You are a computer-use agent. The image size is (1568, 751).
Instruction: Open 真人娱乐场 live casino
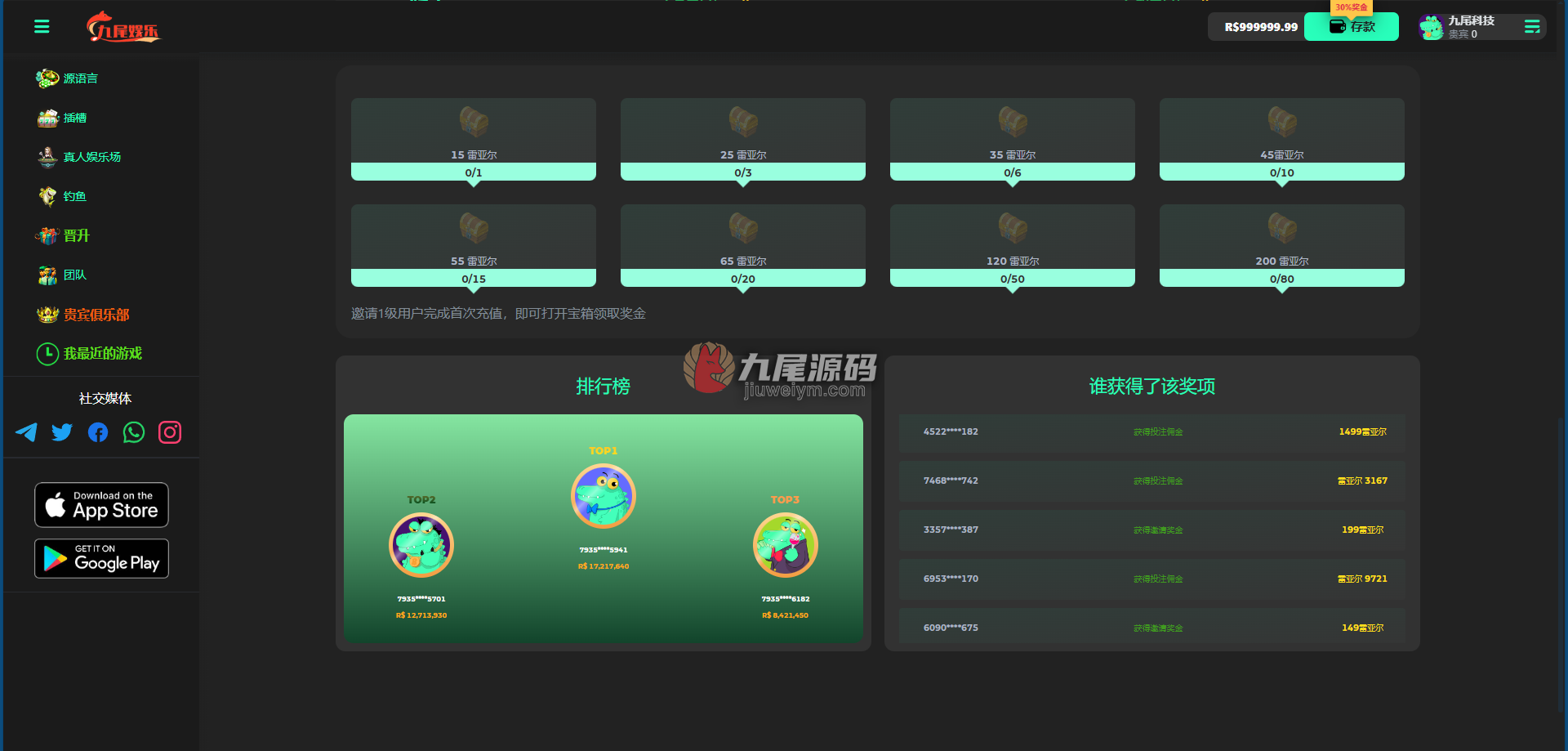click(79, 157)
